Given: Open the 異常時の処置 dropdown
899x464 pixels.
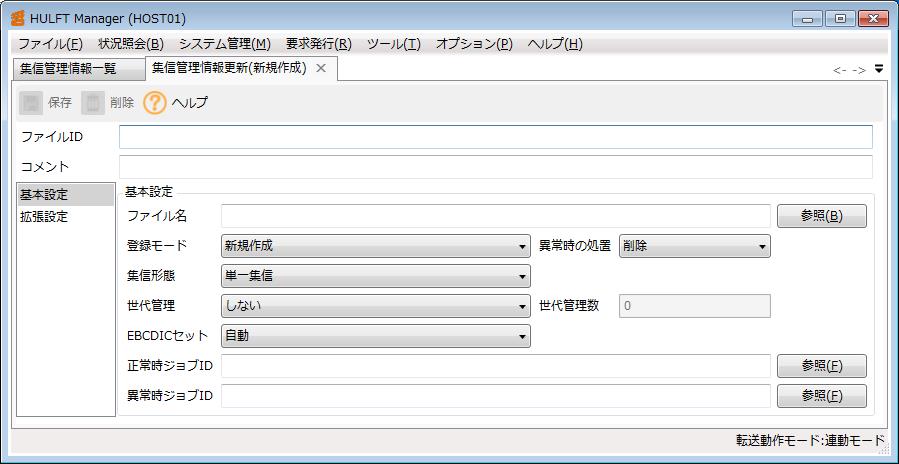Looking at the screenshot, I should coord(695,246).
